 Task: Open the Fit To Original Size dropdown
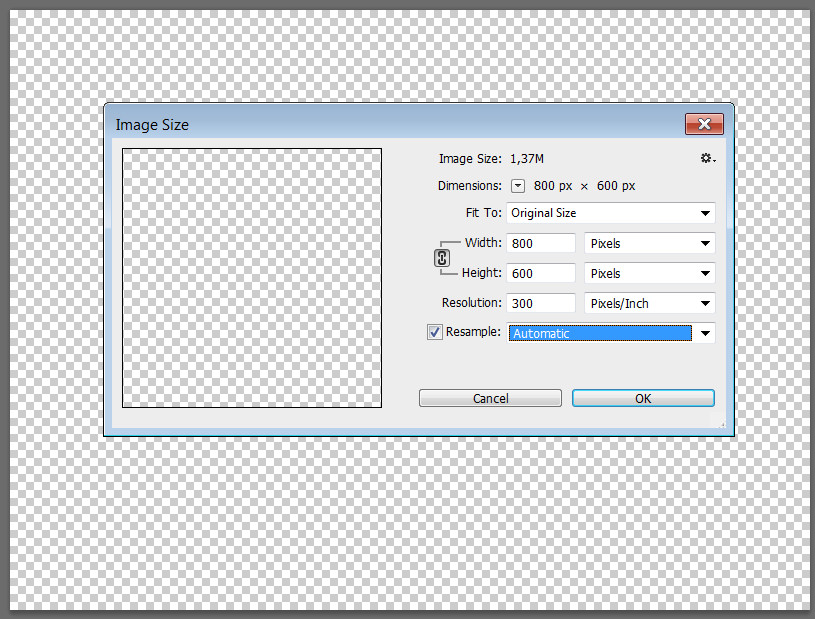point(611,213)
